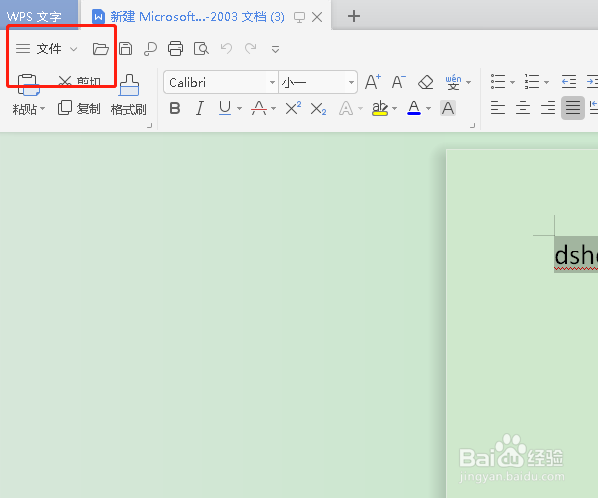The image size is (598, 498).
Task: Click in the 小一 font size box
Action: (x=313, y=82)
